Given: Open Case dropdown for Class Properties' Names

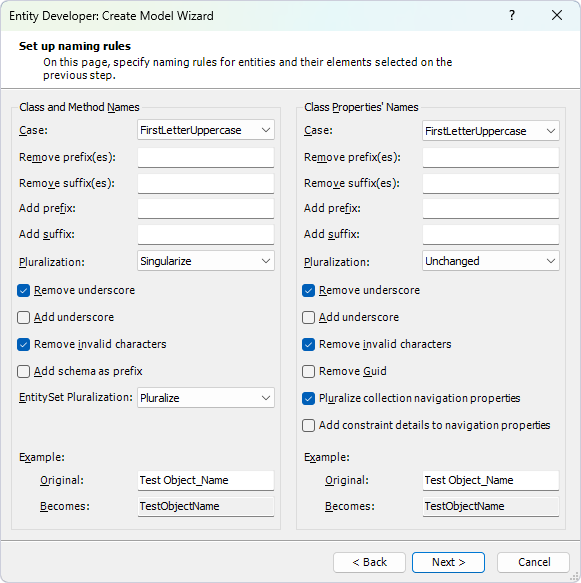Looking at the screenshot, I should (x=491, y=131).
